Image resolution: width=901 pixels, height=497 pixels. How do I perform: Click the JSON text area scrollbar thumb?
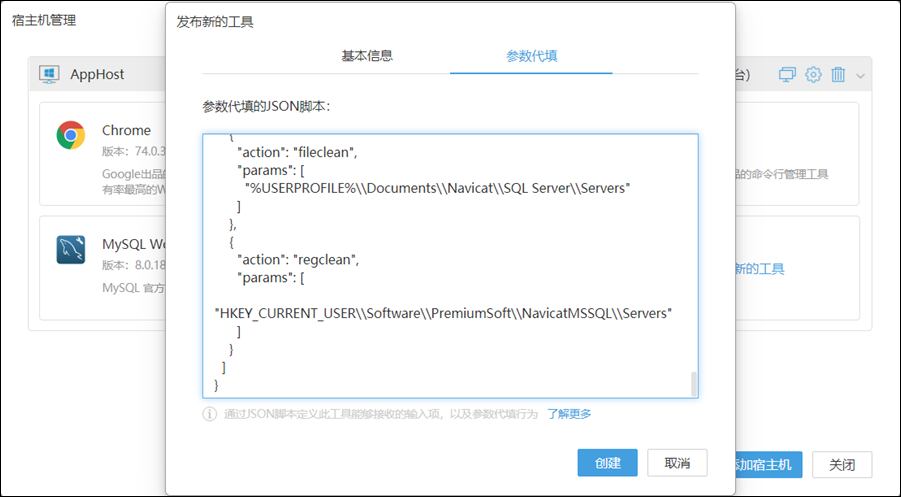click(694, 384)
